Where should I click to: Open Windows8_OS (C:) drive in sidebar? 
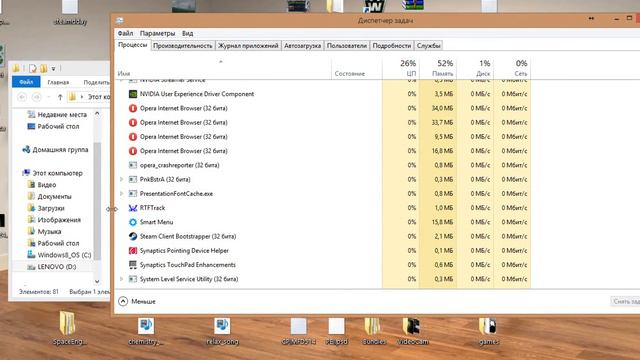coord(59,255)
